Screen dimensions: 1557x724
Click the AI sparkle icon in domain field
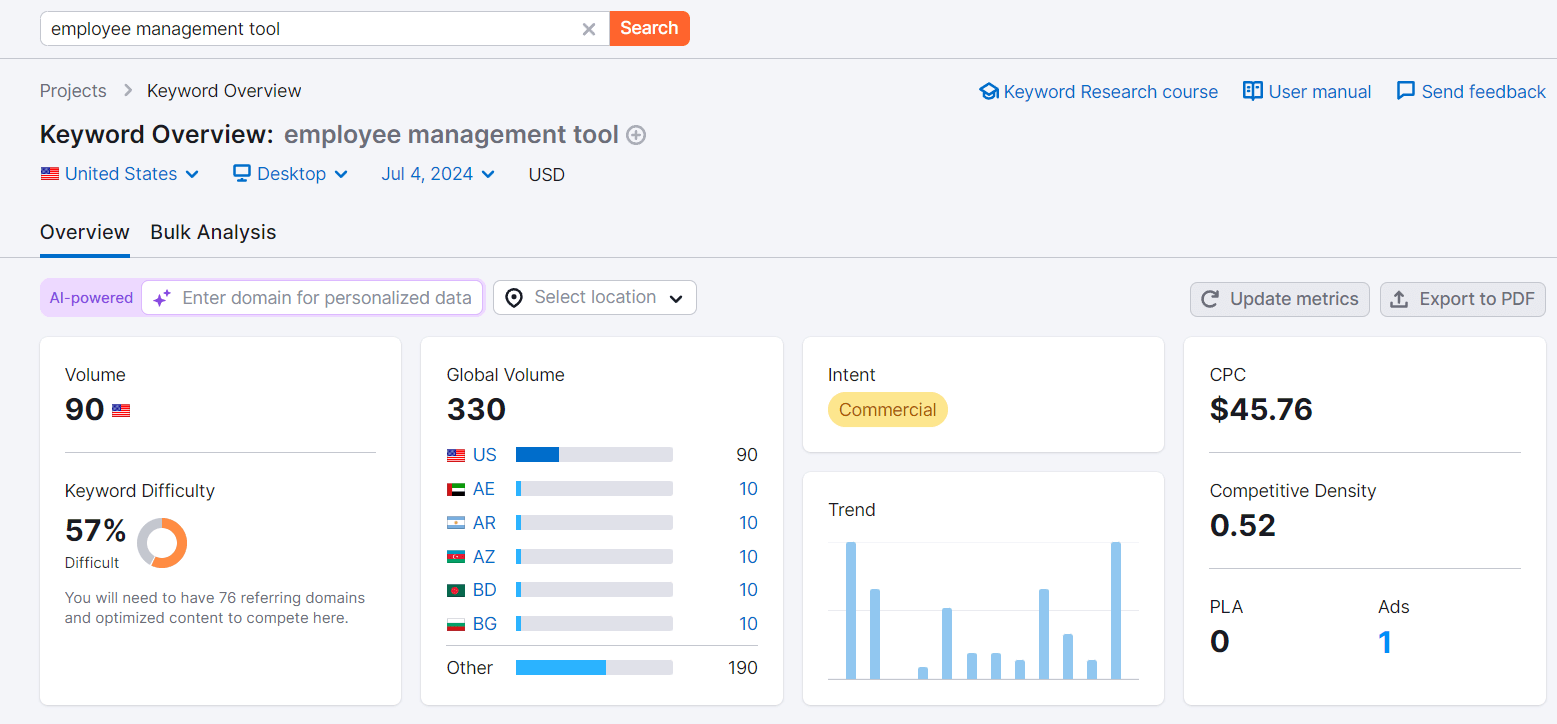click(x=162, y=298)
